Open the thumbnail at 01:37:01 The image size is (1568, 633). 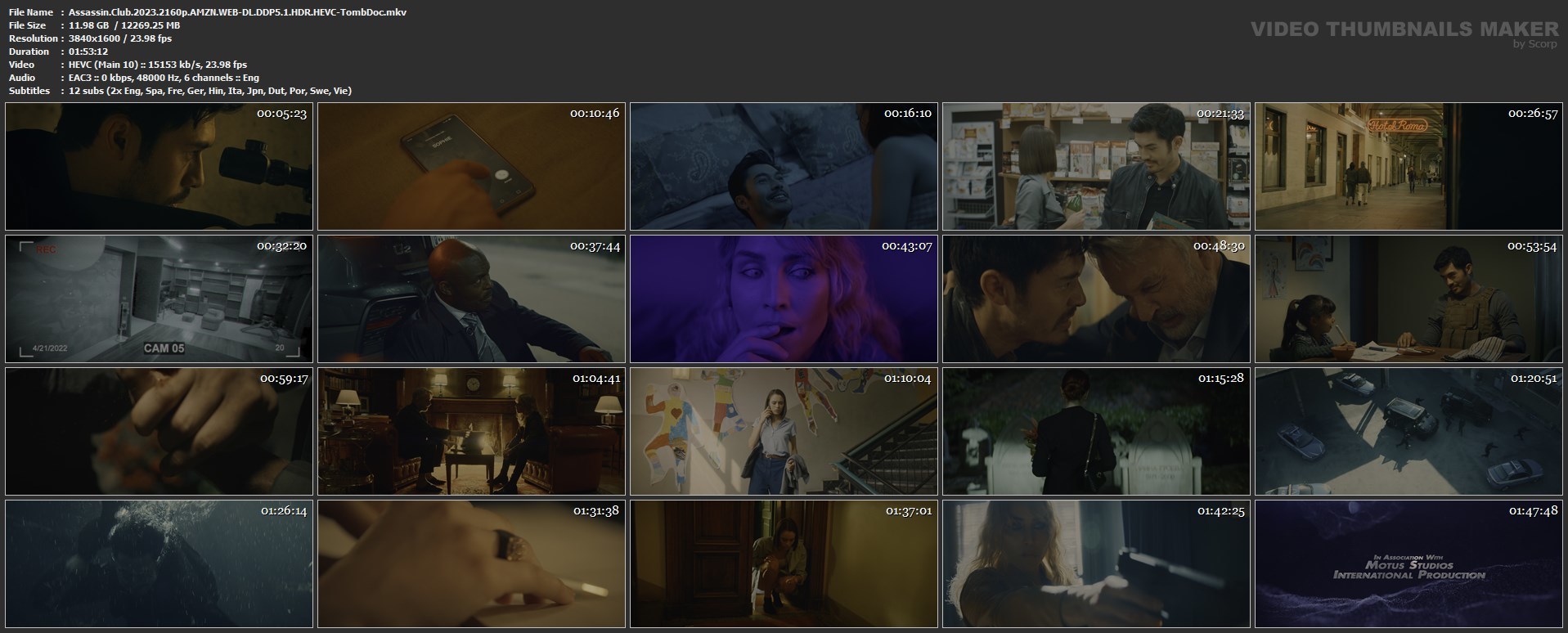(784, 563)
